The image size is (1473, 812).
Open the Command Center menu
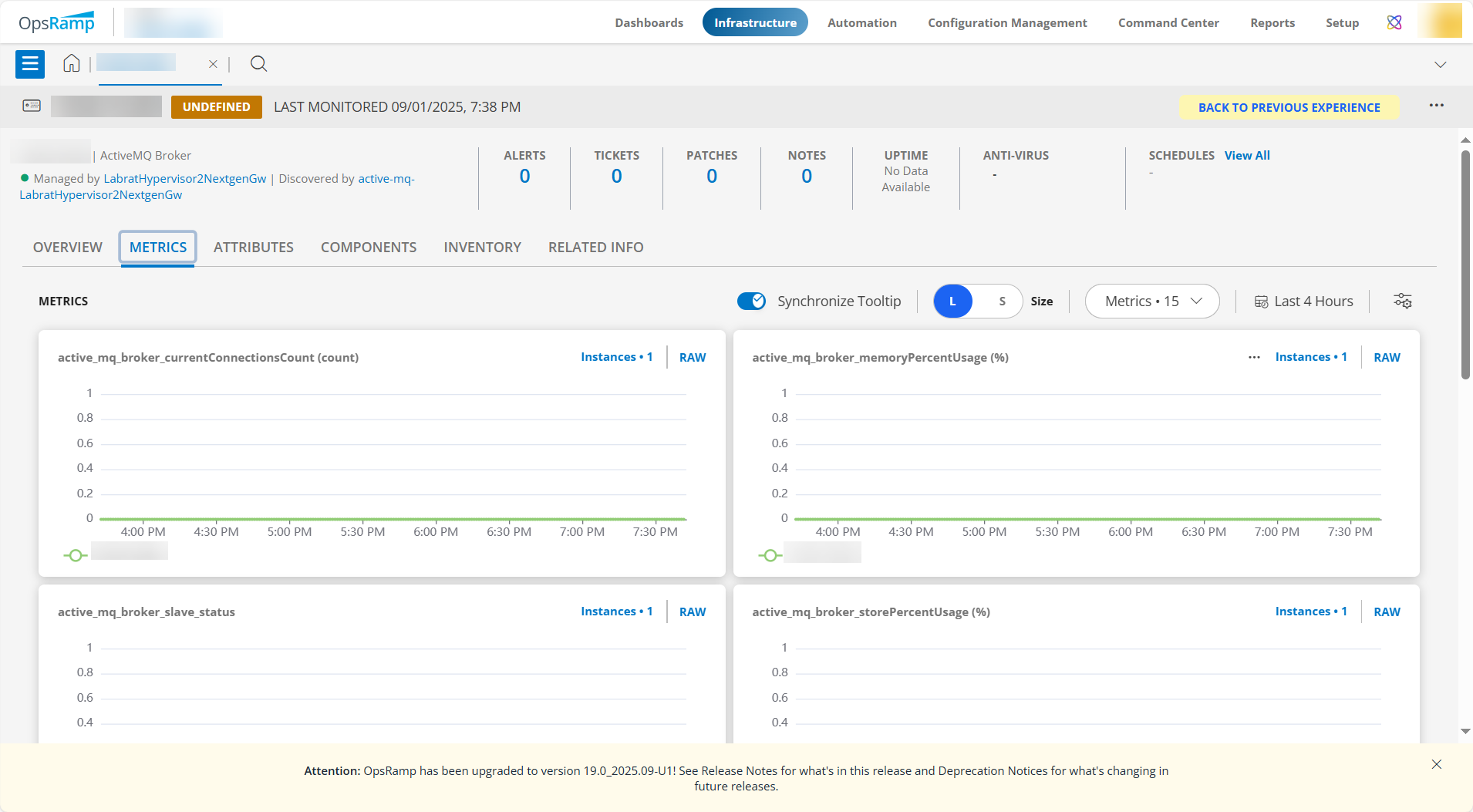pyautogui.click(x=1168, y=22)
